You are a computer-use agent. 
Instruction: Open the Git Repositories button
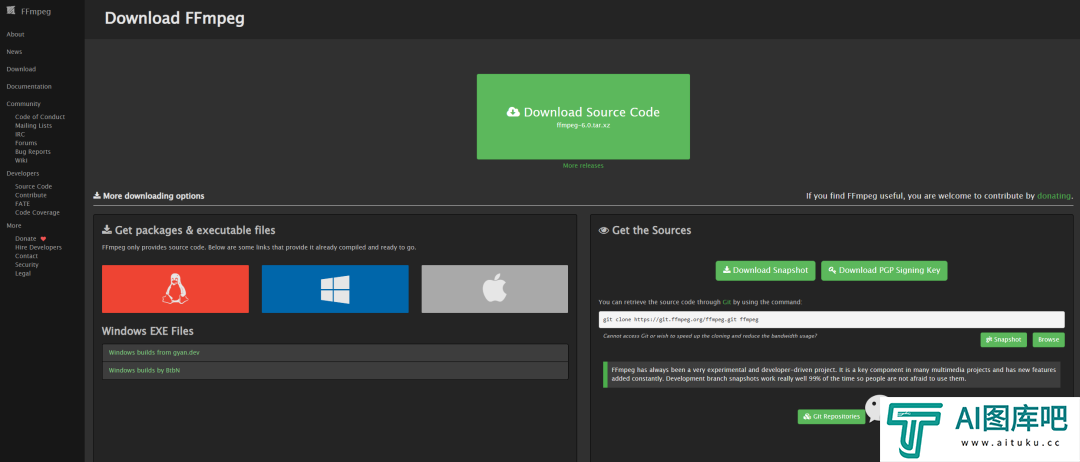coord(831,417)
